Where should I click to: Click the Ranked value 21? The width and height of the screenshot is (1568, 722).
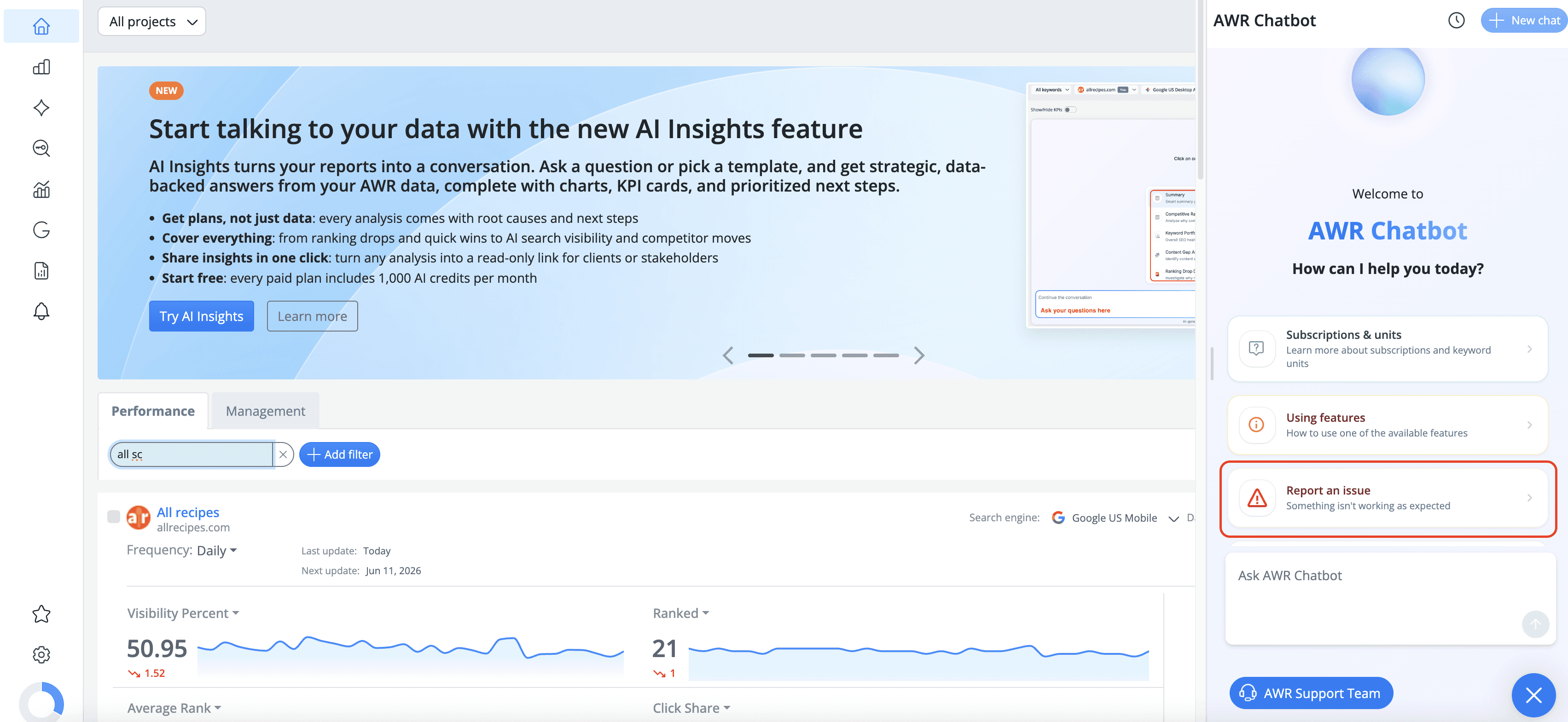[664, 649]
